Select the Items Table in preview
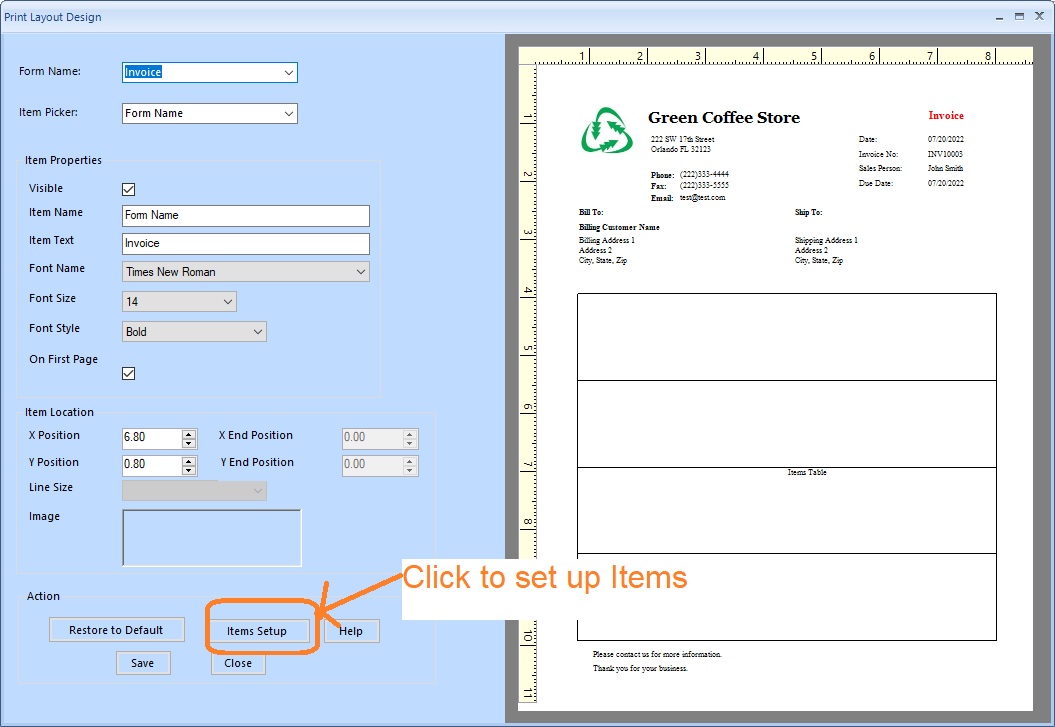 point(806,472)
